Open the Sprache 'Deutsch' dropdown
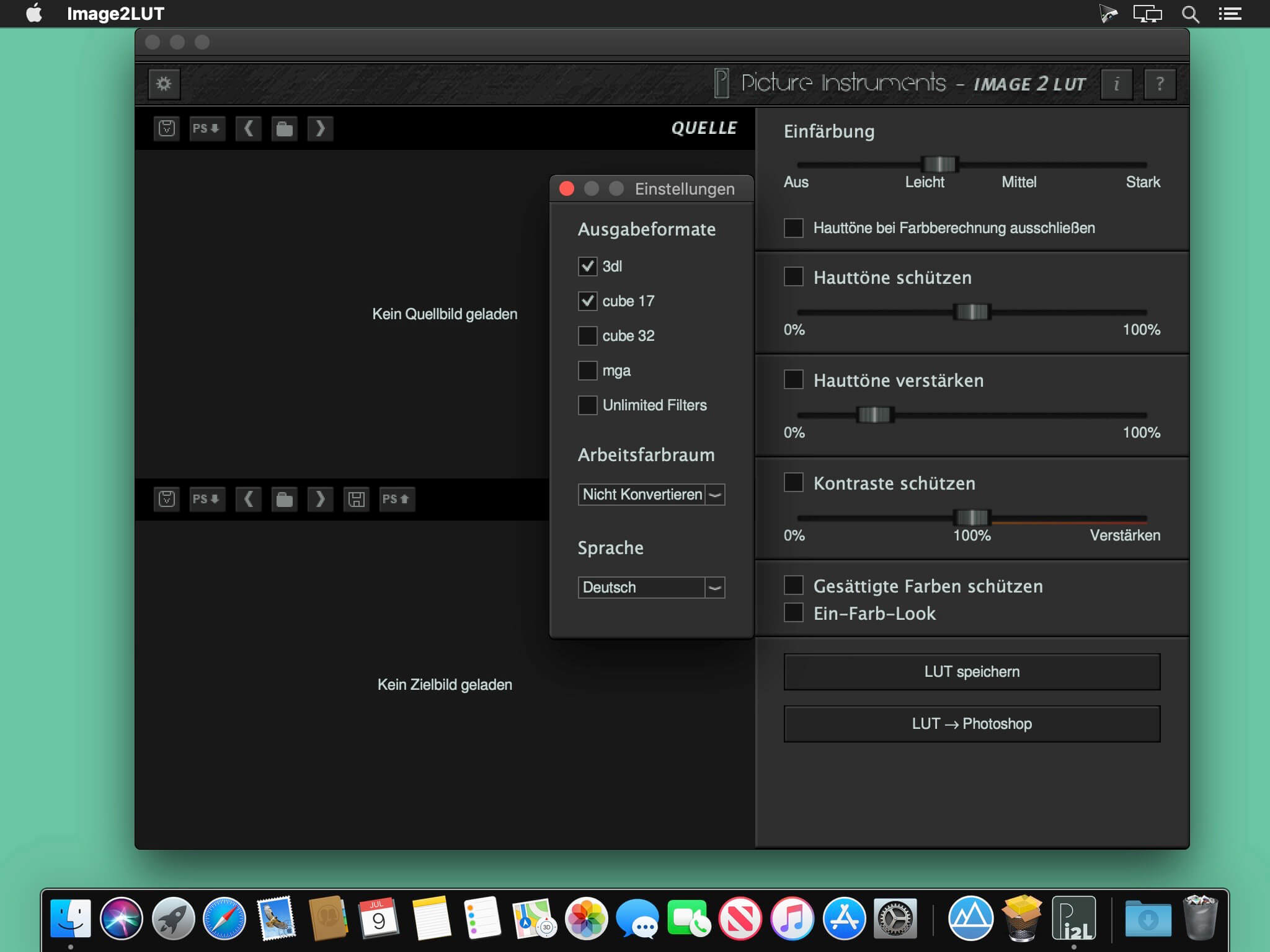 tap(651, 588)
